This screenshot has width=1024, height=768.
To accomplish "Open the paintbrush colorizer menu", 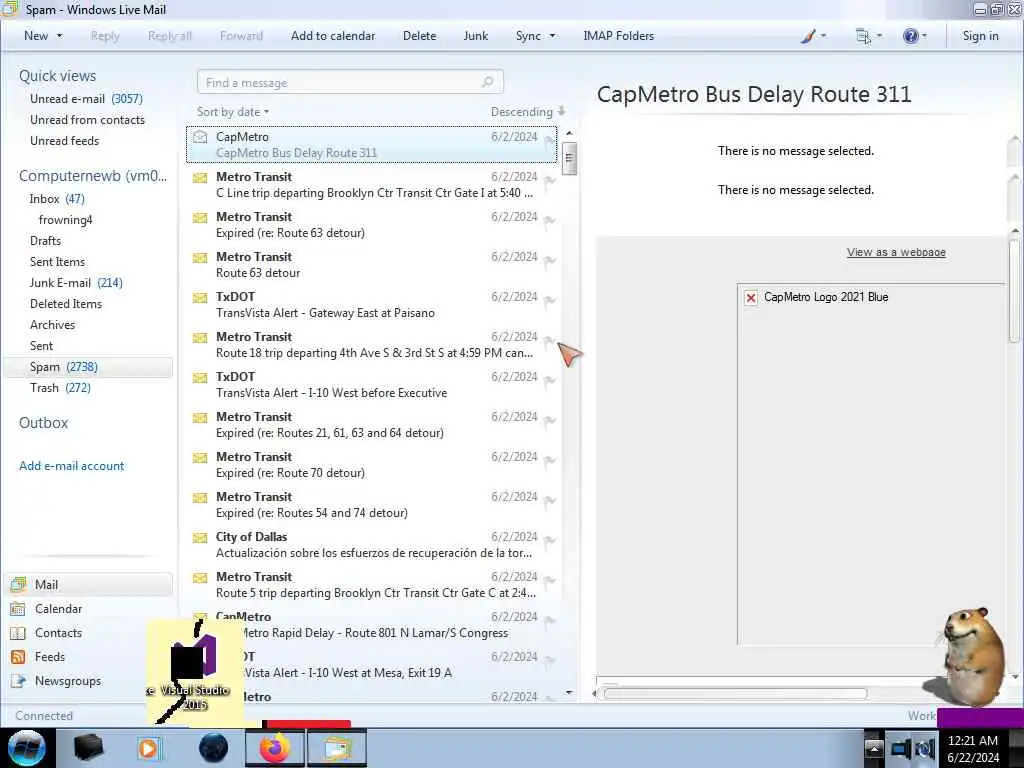I will tap(813, 36).
